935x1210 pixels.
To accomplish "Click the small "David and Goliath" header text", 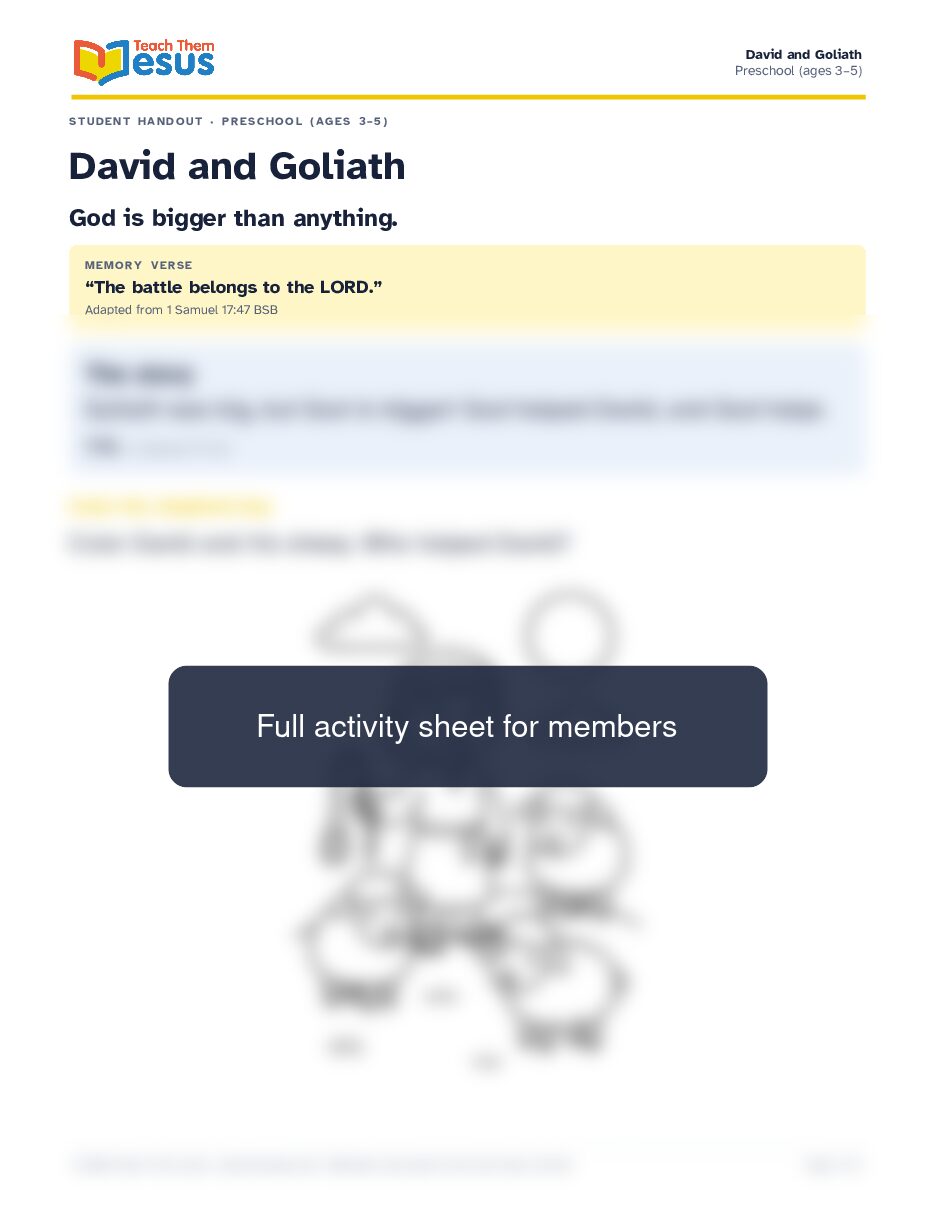I will 803,54.
